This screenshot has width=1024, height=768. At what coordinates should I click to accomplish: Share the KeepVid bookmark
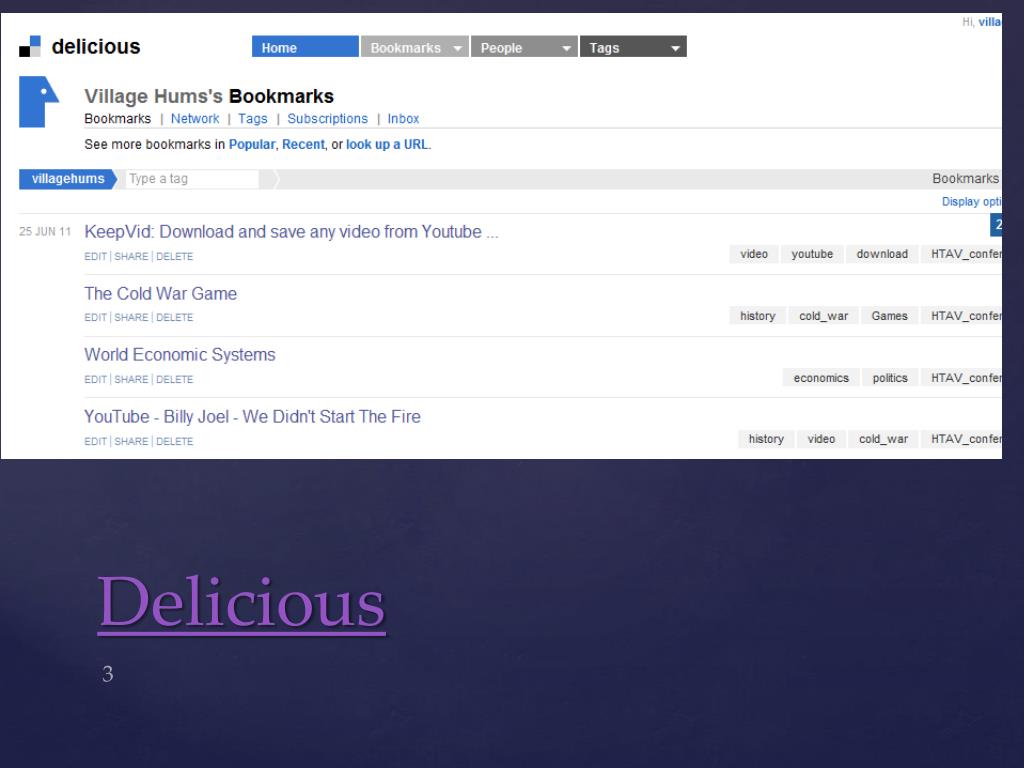point(131,257)
